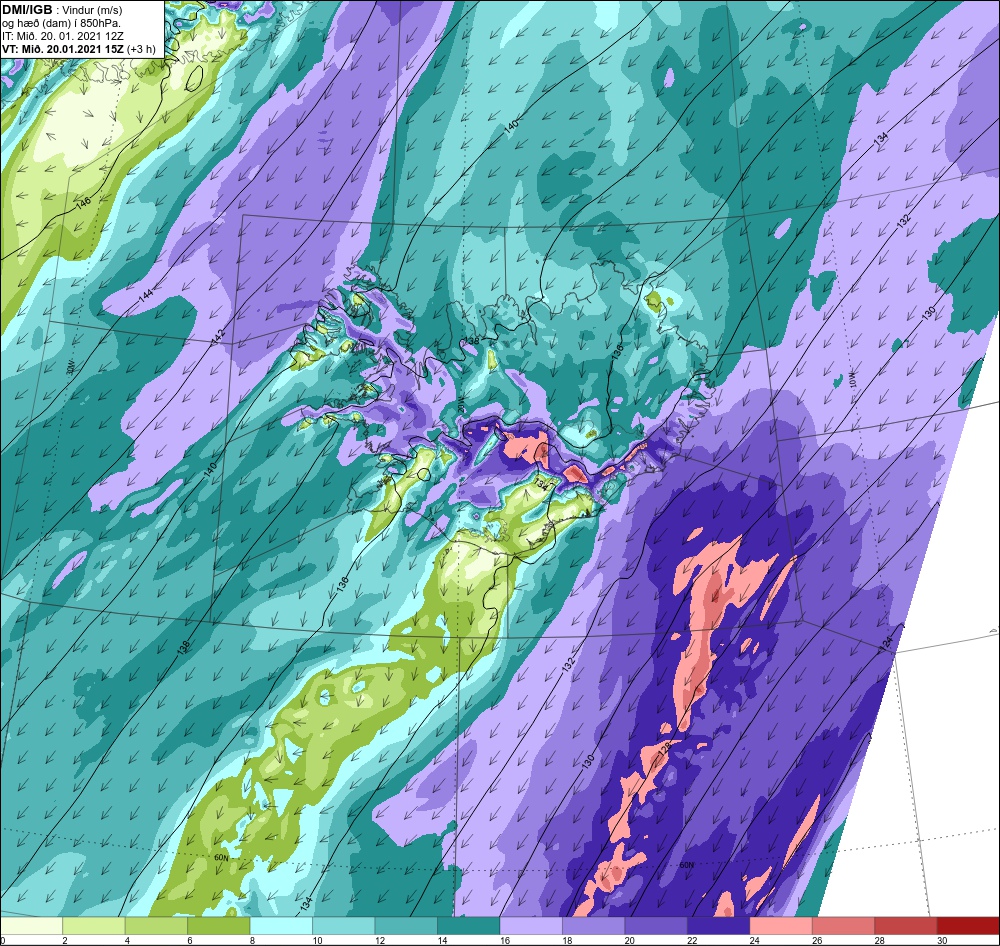This screenshot has height=946, width=1000.
Task: Click the '30W' longitude label
Action: (70, 367)
